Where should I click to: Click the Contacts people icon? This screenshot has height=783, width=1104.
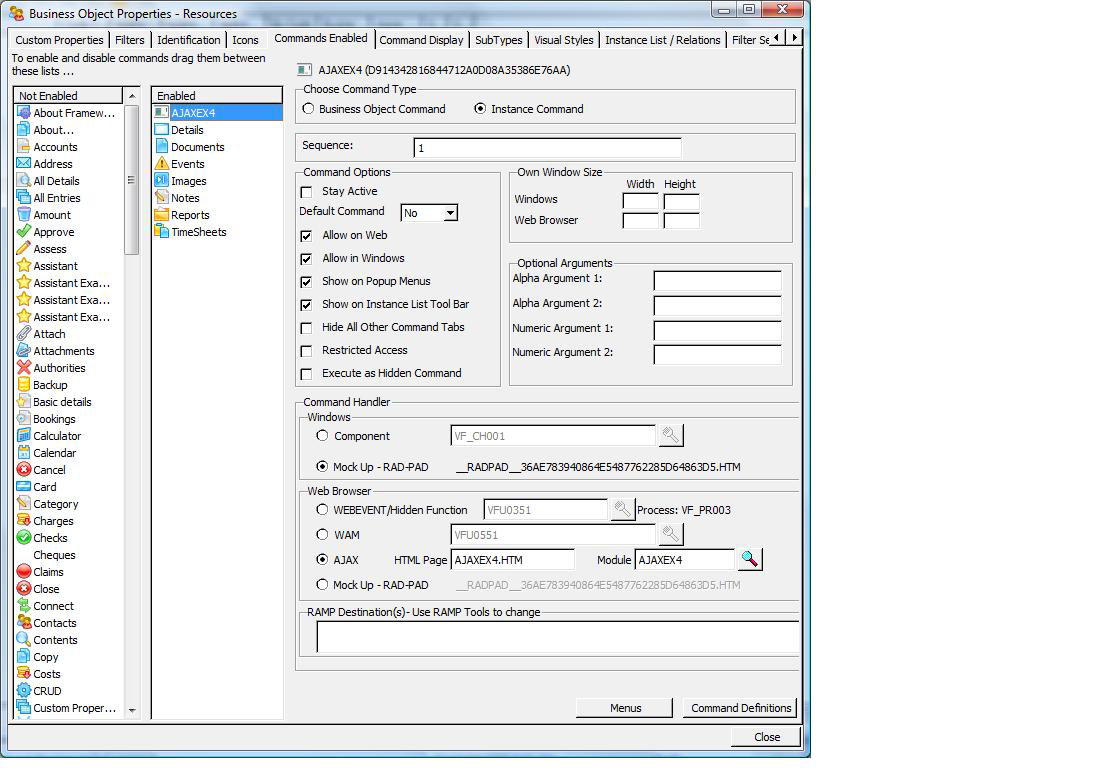click(x=24, y=622)
